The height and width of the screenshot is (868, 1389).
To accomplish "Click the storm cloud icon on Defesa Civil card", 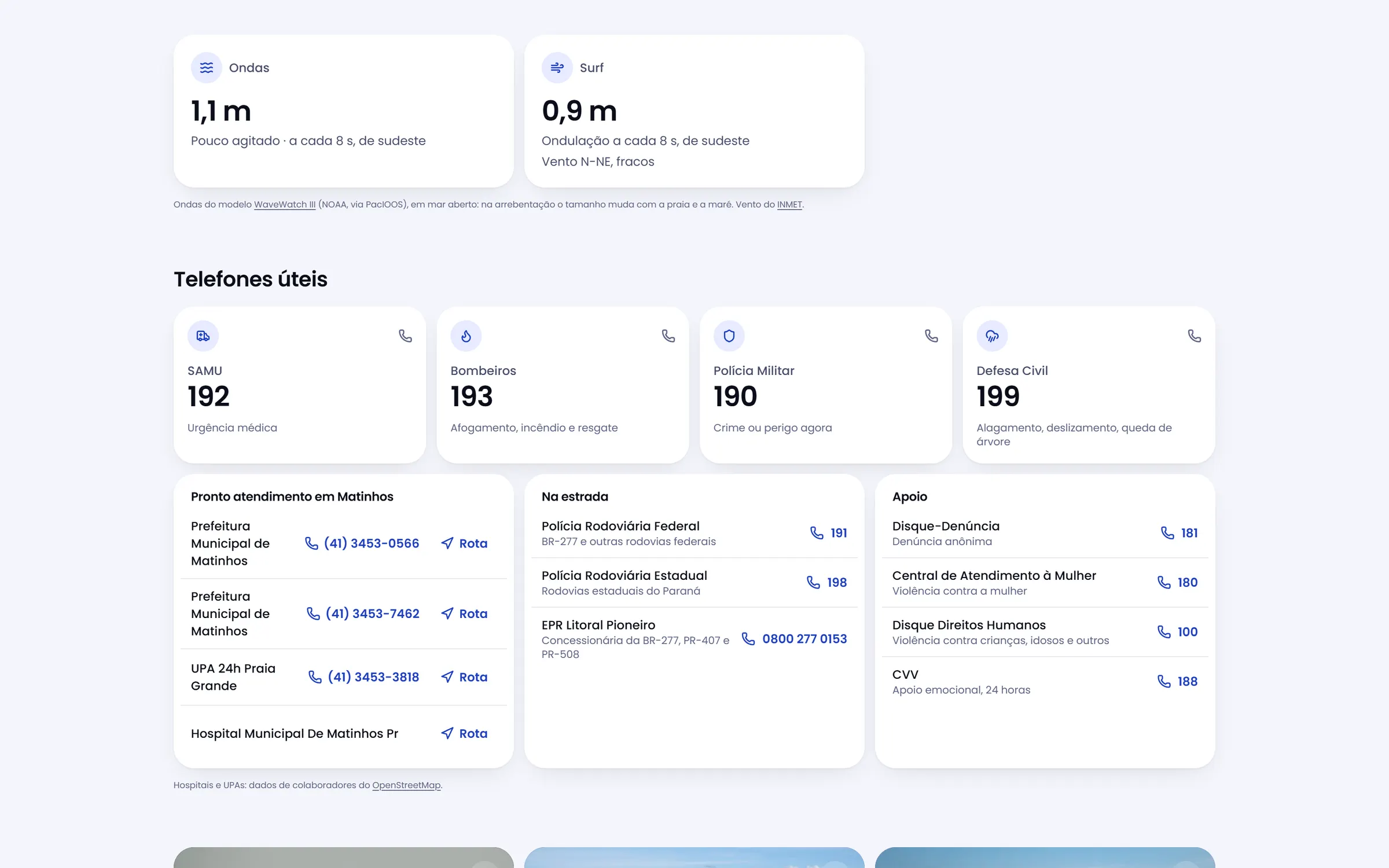I will [992, 336].
